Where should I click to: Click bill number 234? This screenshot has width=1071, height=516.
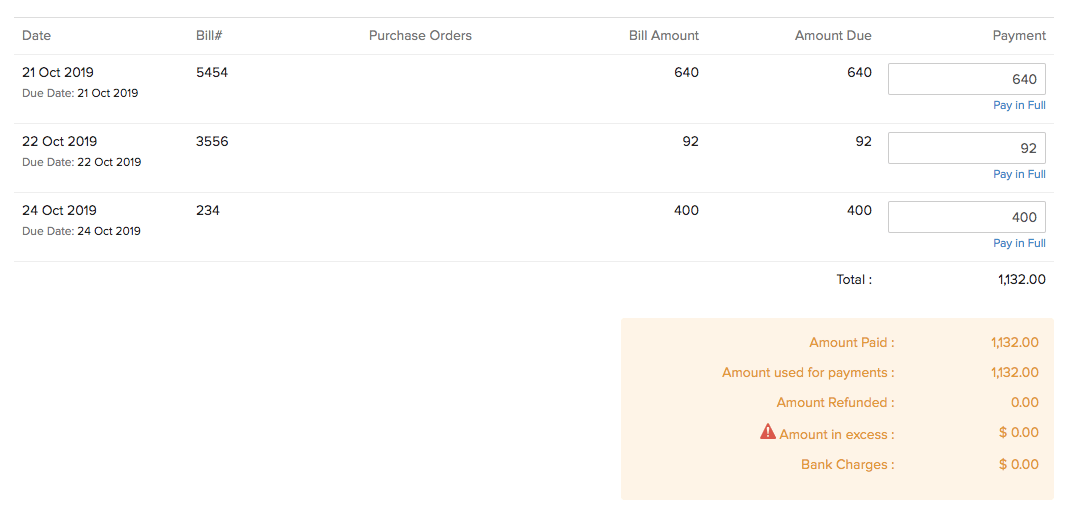click(208, 210)
